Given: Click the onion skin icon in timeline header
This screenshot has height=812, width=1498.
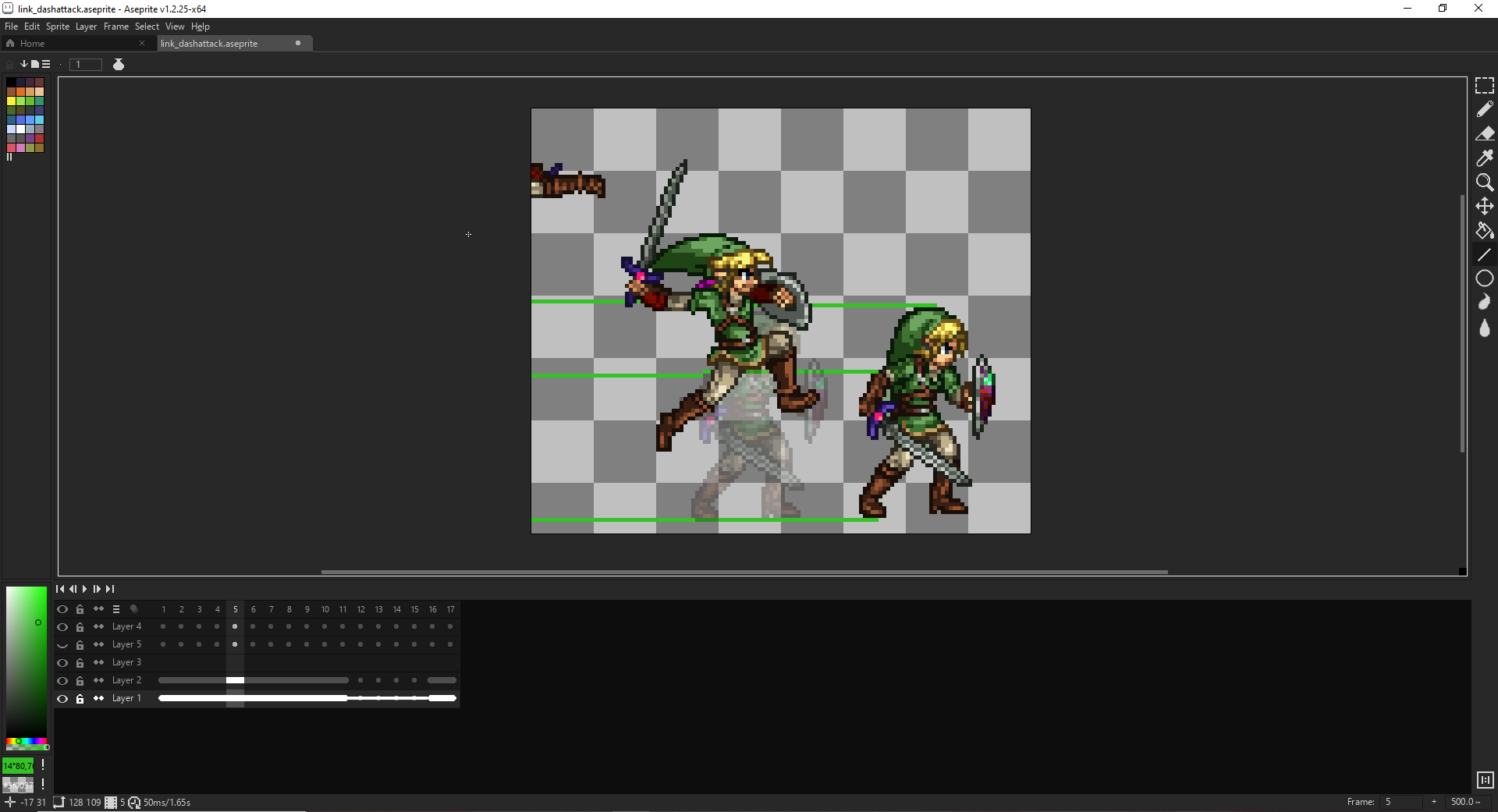Looking at the screenshot, I should (x=134, y=609).
